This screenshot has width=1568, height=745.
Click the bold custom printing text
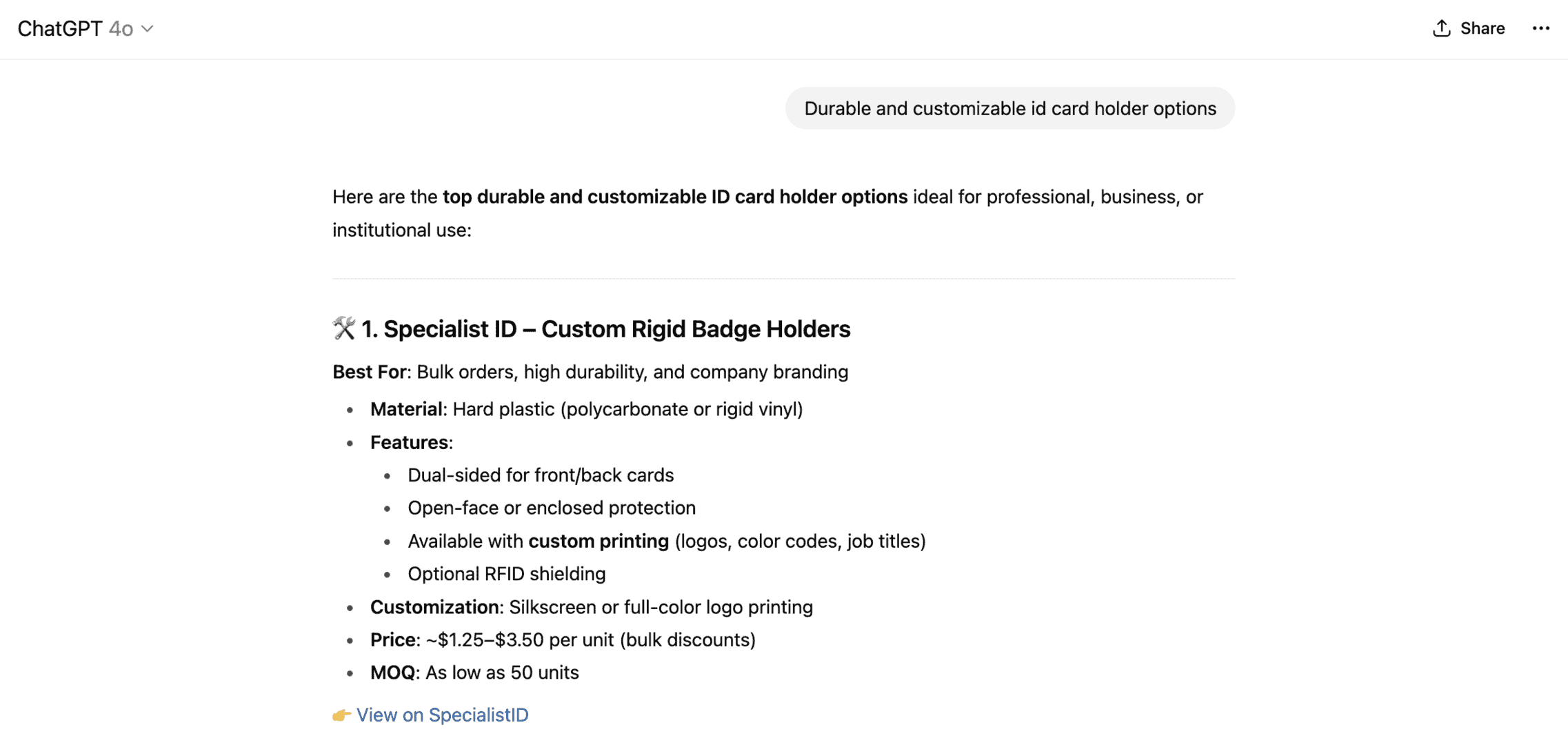(599, 541)
